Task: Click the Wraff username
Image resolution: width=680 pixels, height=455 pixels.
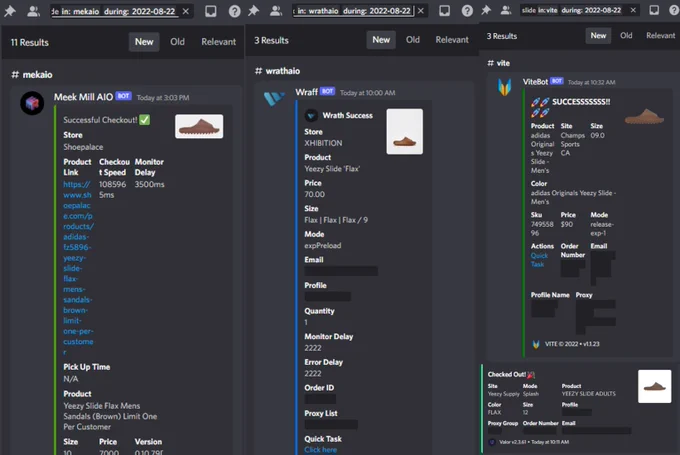Action: coord(306,92)
